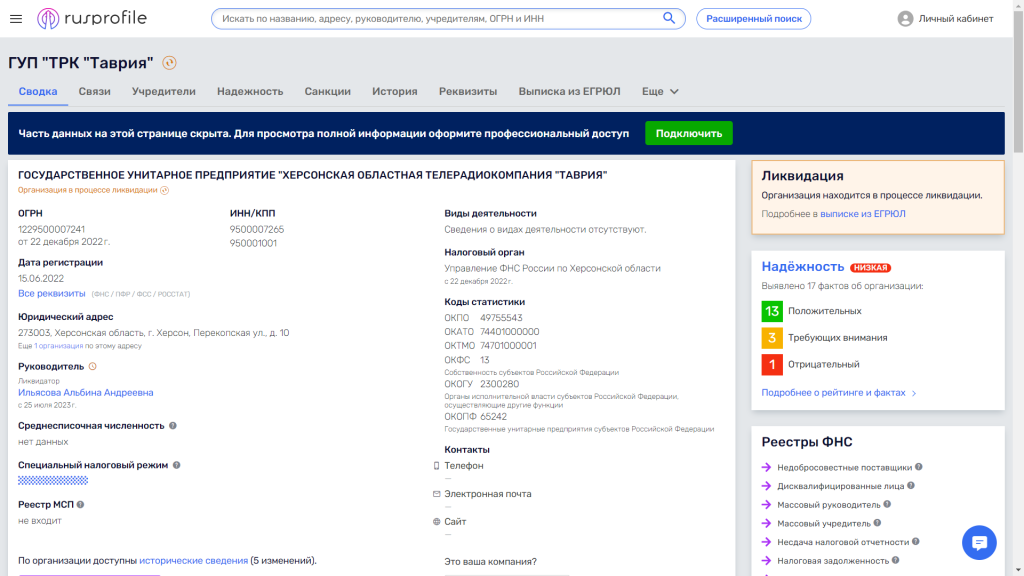Click help icon next to Реестр МСП

pyautogui.click(x=80, y=505)
